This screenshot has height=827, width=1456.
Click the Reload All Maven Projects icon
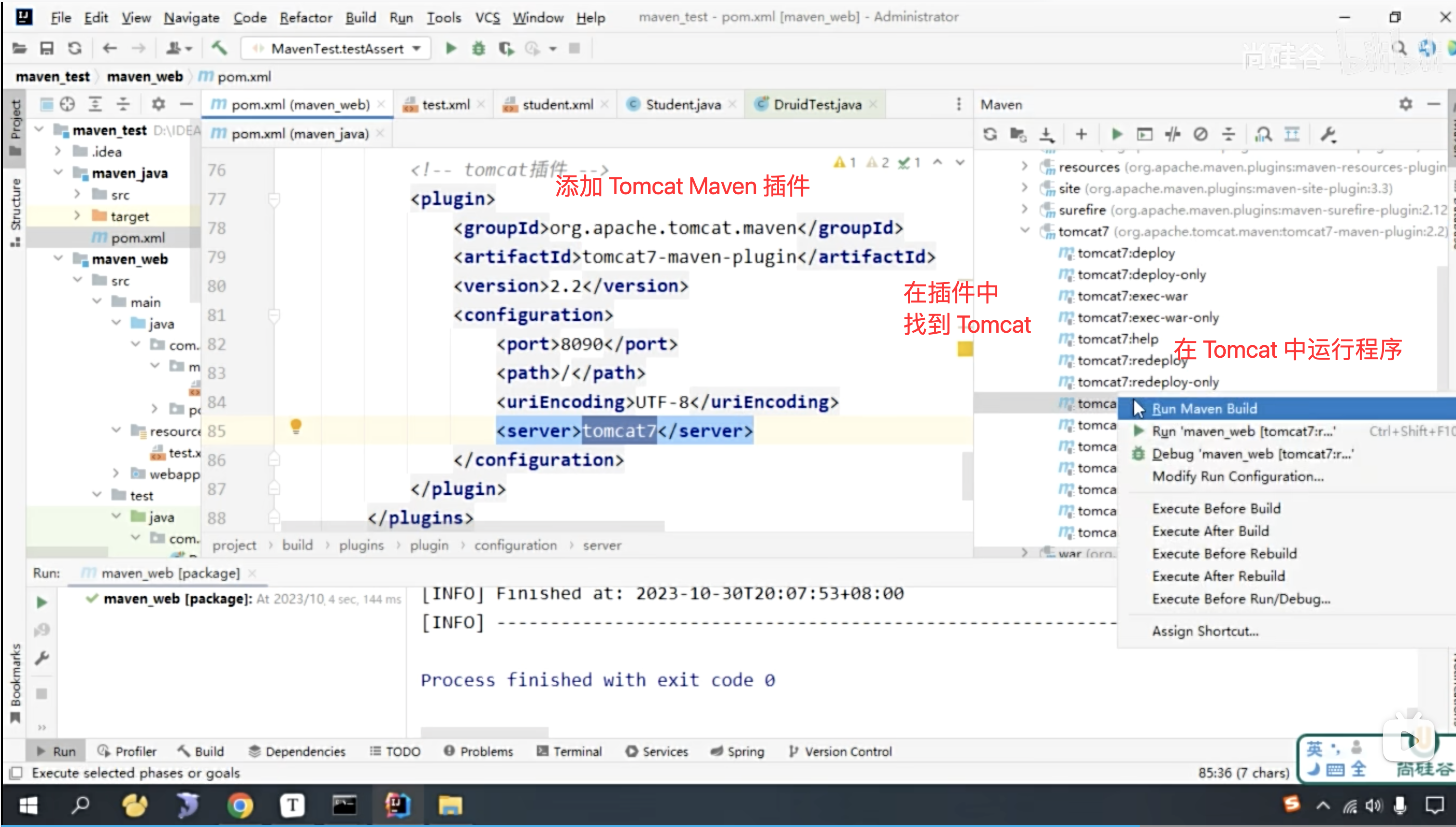pos(990,135)
